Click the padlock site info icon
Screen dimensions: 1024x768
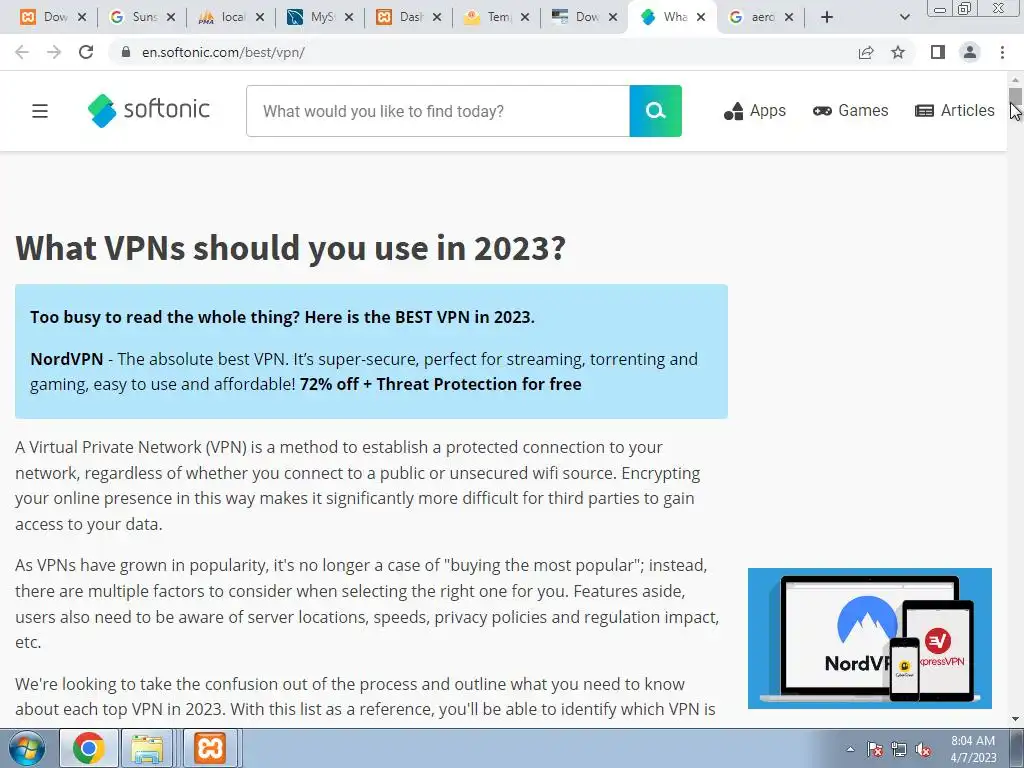click(126, 52)
